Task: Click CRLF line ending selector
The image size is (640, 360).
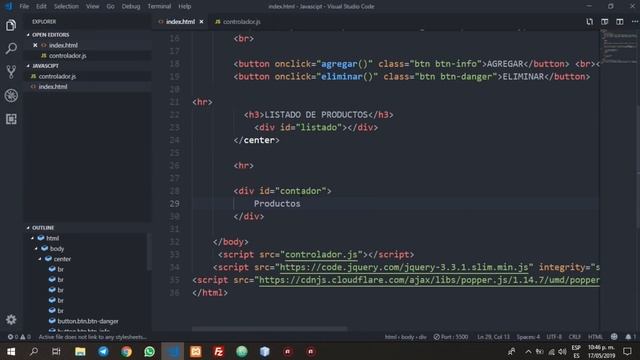Action: pos(575,337)
